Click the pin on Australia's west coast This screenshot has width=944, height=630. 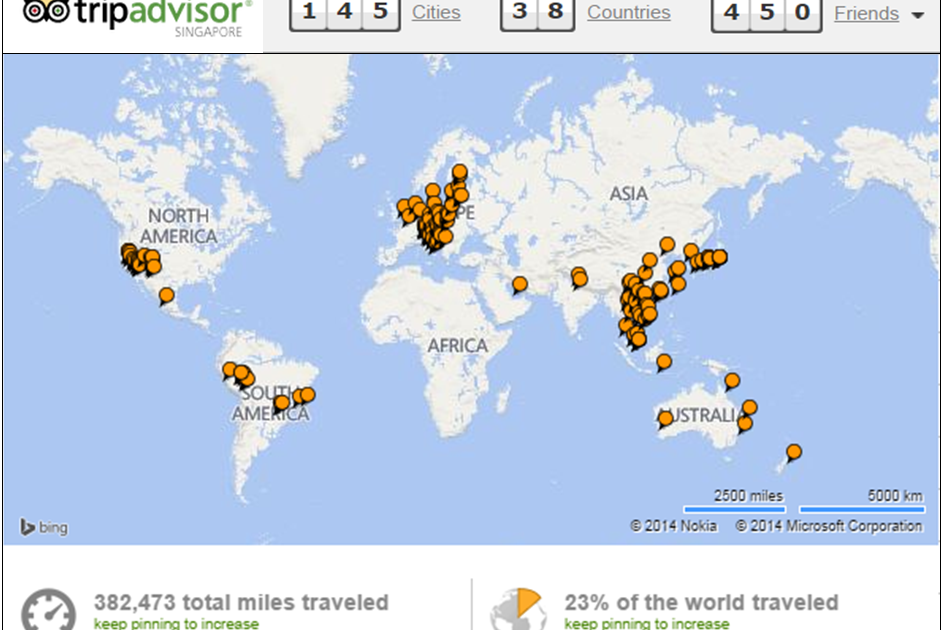pyautogui.click(x=666, y=418)
